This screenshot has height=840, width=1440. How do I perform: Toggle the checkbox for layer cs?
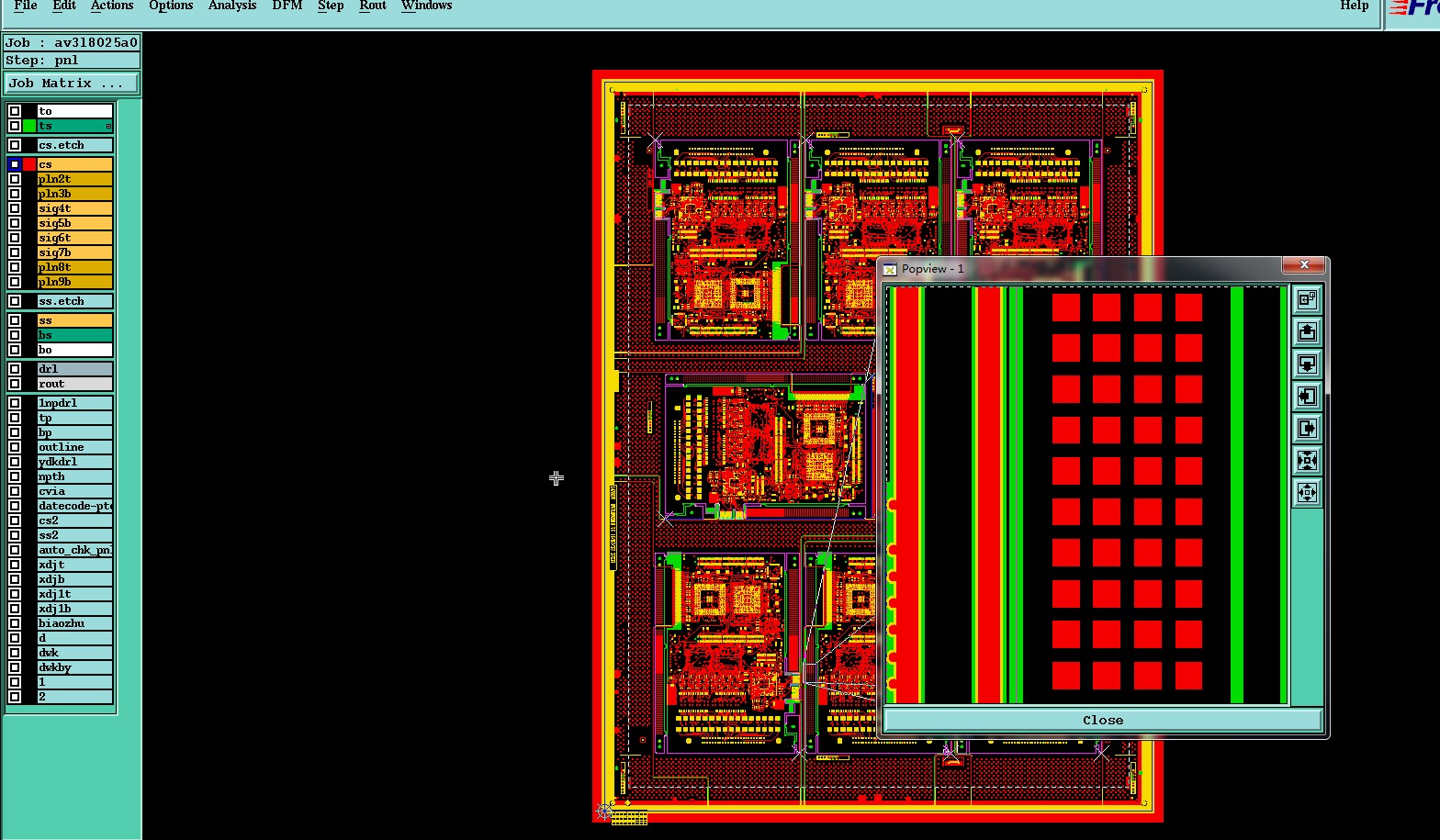click(x=15, y=164)
